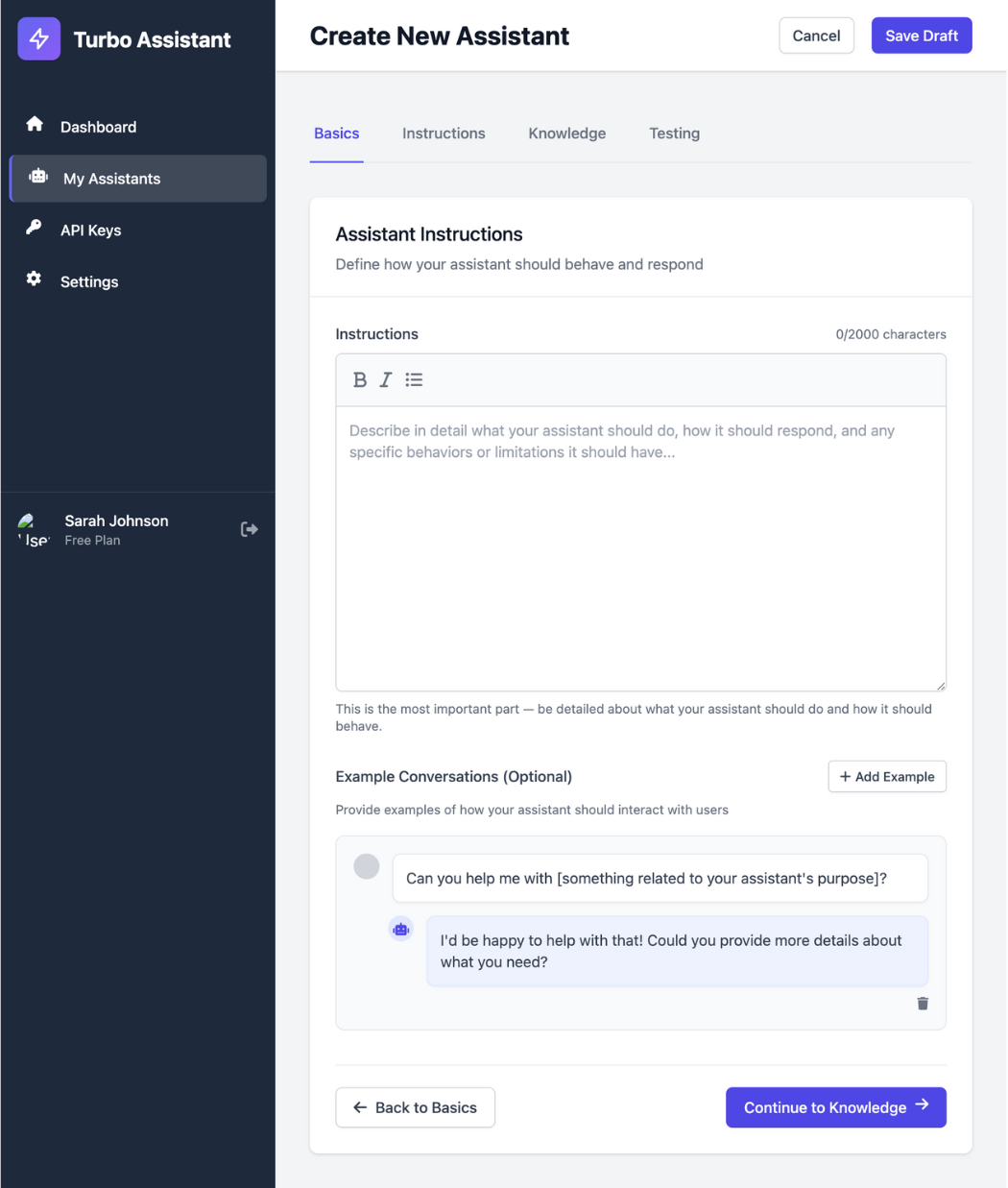
Task: Delete the example conversation via trash icon
Action: [922, 1003]
